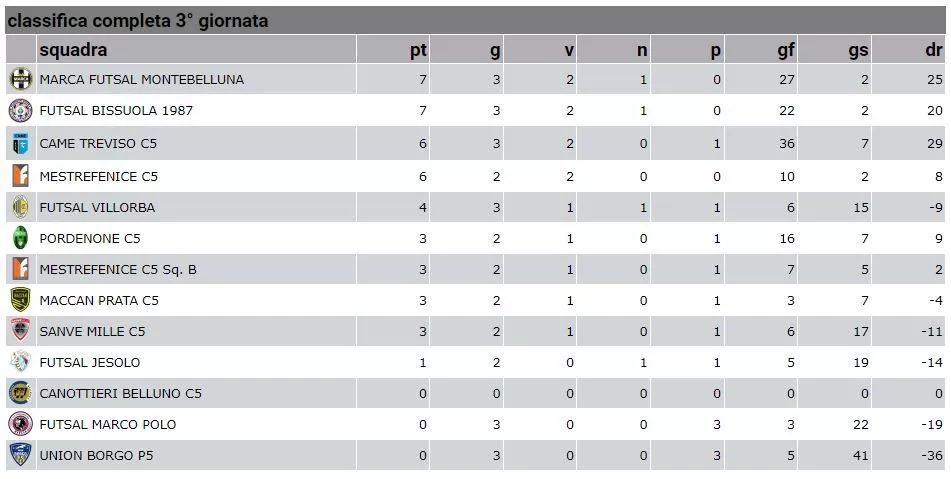Click the Union Borgo P5 blue shield

[x=21, y=455]
